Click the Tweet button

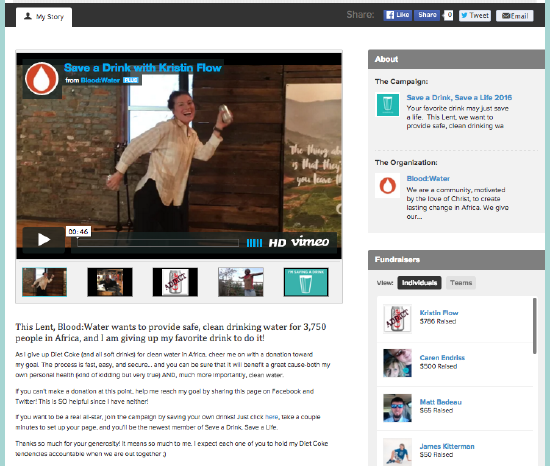click(x=475, y=15)
